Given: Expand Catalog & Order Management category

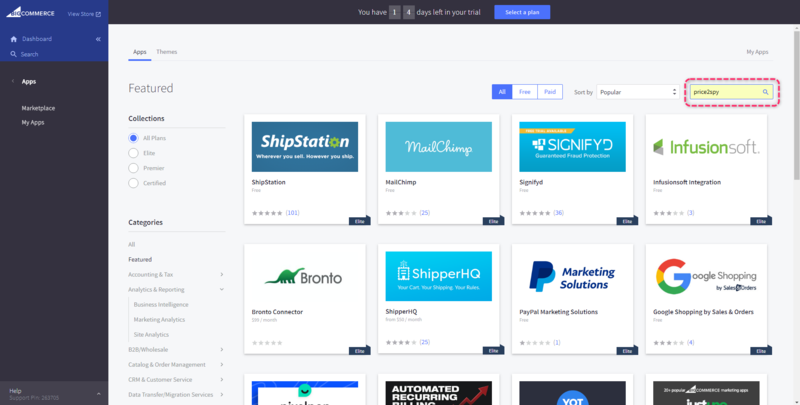Looking at the screenshot, I should click(x=221, y=365).
